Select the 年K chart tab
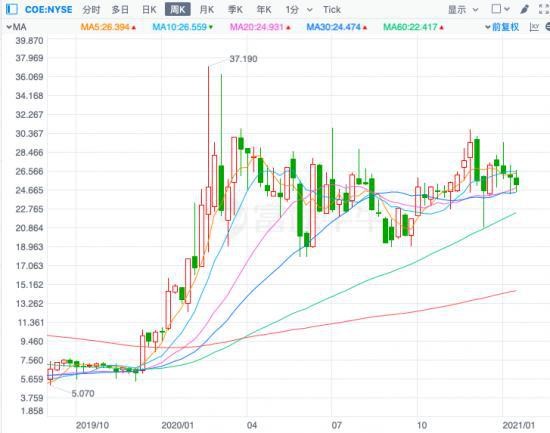The image size is (550, 433). click(x=264, y=10)
